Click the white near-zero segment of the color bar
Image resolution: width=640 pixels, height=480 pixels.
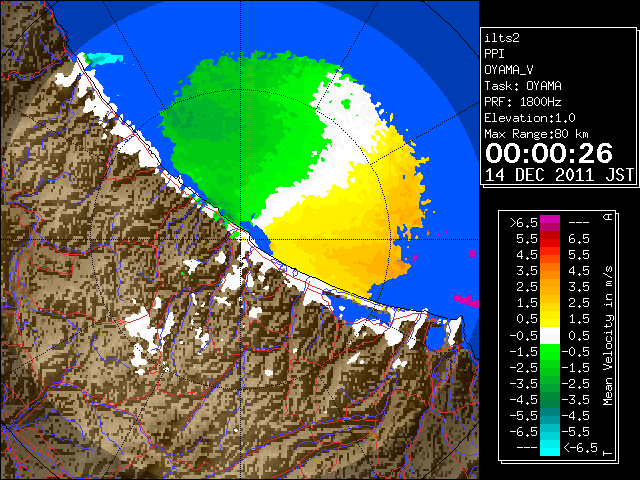550,336
